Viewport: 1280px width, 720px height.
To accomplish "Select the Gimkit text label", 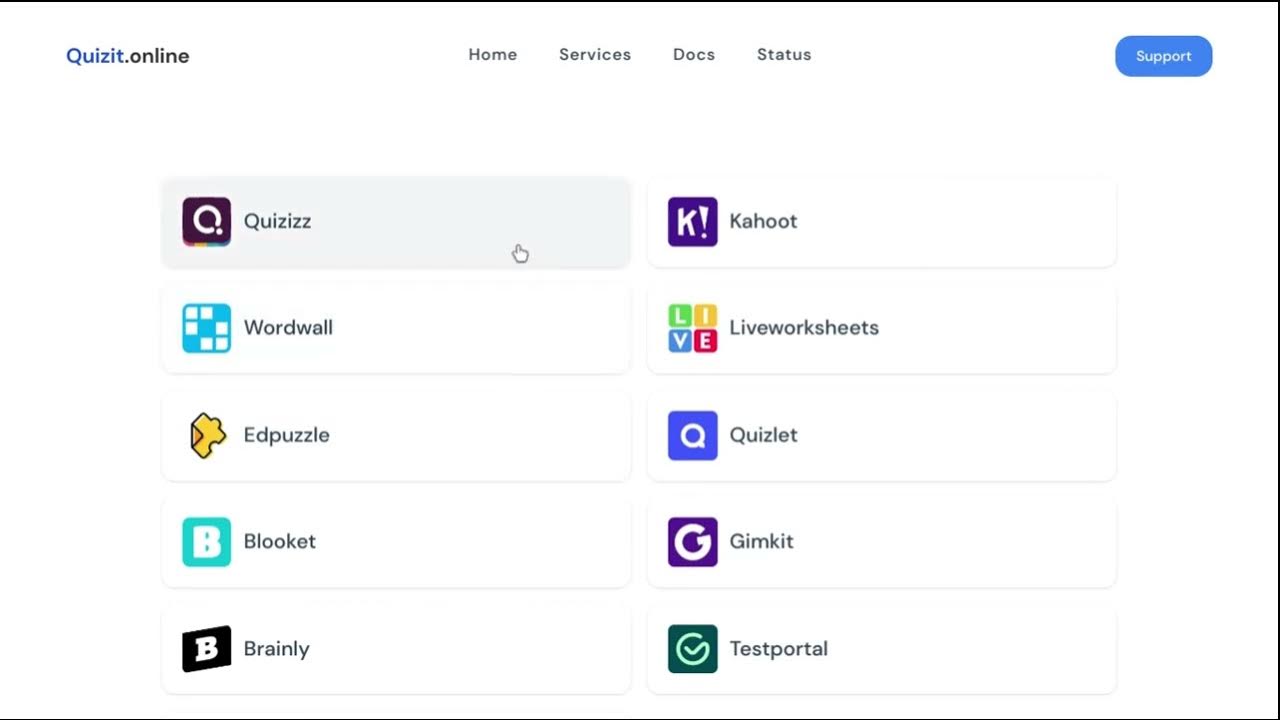I will (x=761, y=541).
